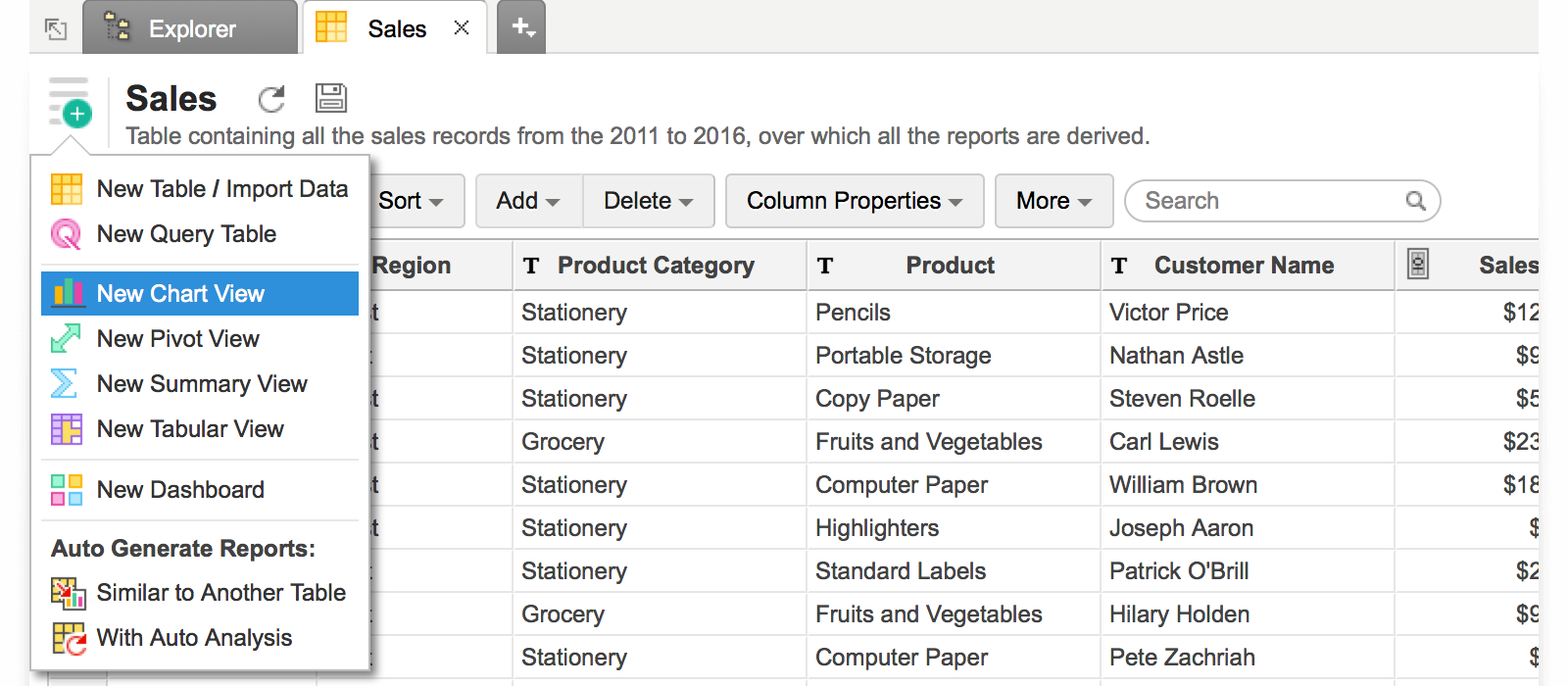Close the Sales tab
1568x686 pixels.
462,28
